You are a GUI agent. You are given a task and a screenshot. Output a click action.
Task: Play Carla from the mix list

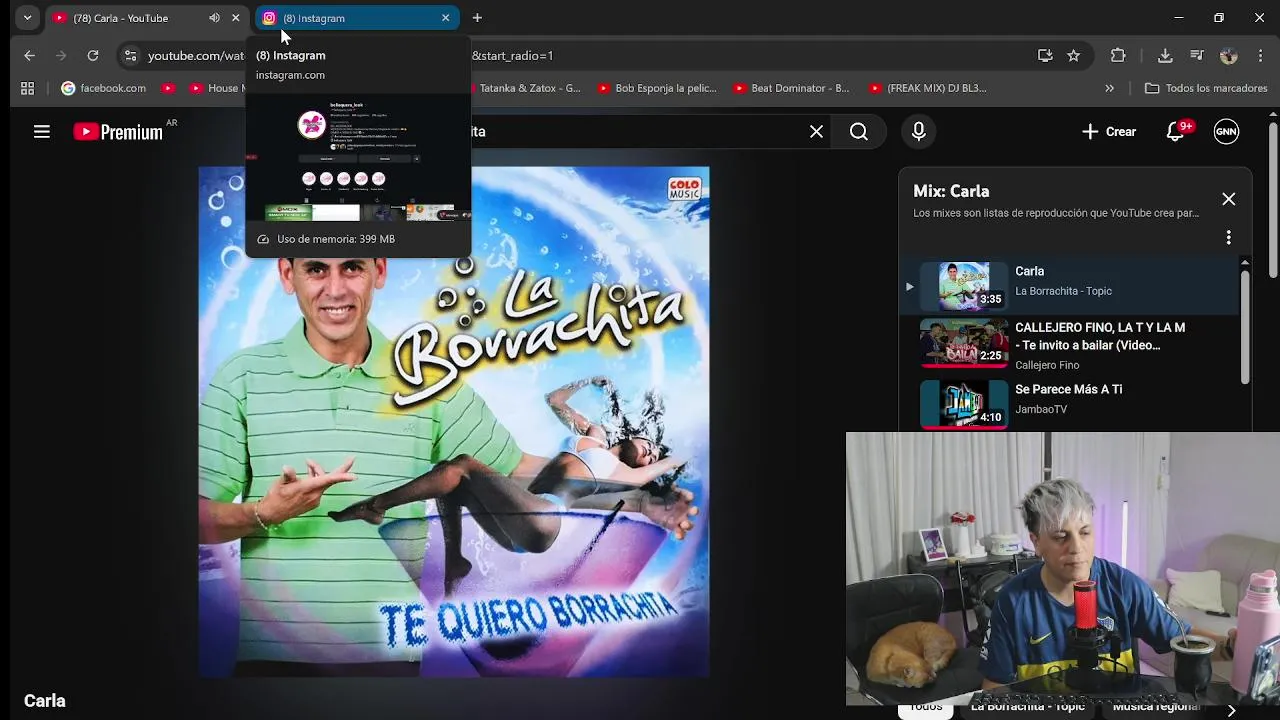coord(1070,287)
